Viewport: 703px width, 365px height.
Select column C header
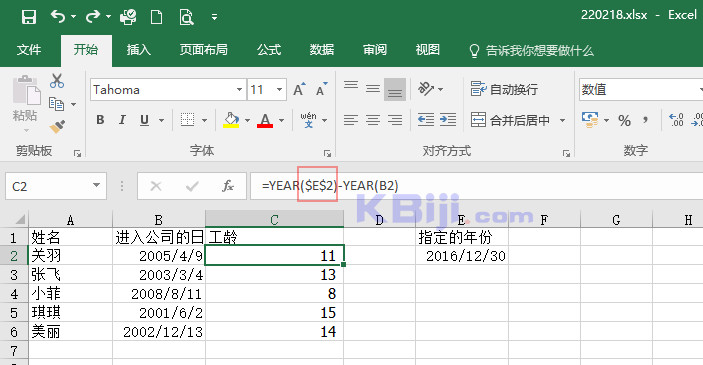274,219
